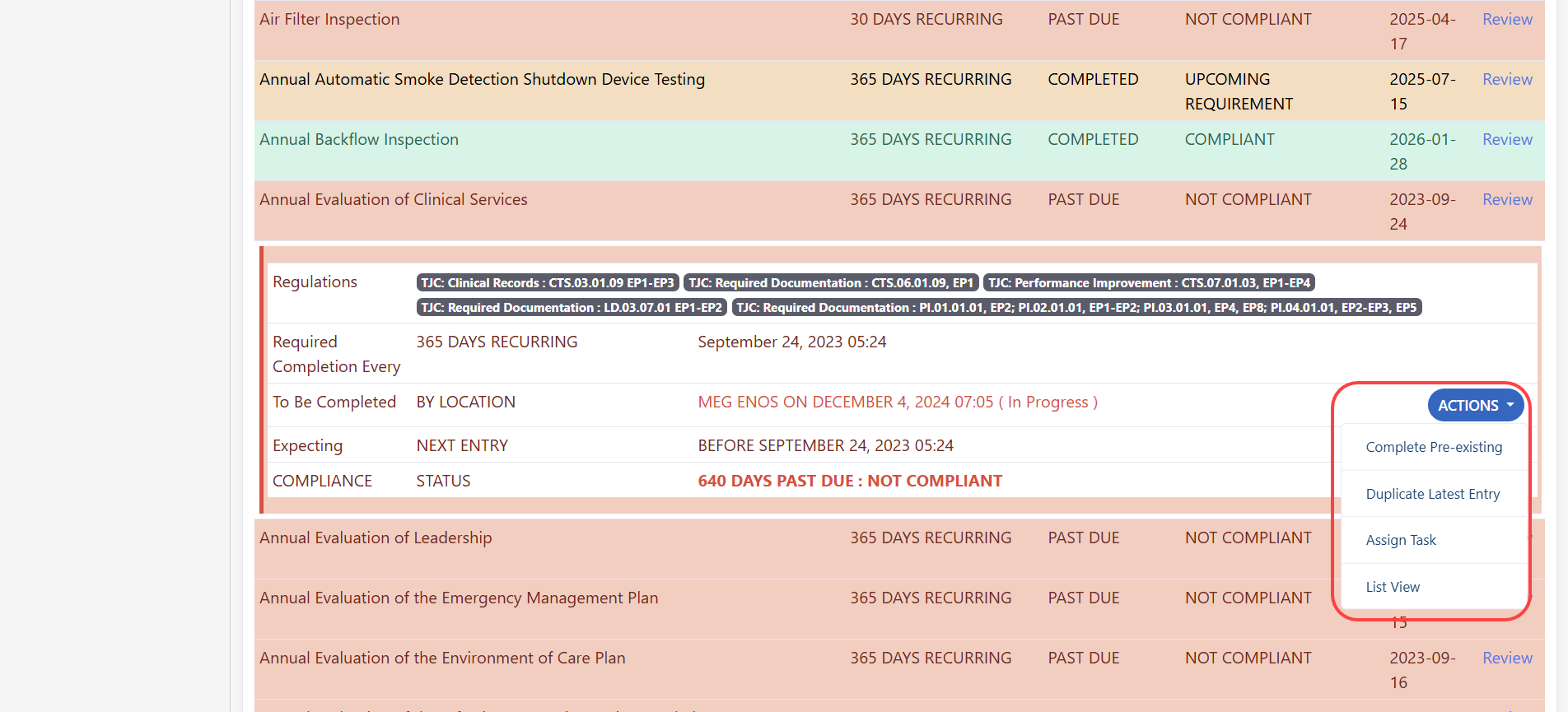The height and width of the screenshot is (712, 1568).
Task: Open Review for Annual Evaluation of Clinical Services
Action: click(x=1507, y=199)
